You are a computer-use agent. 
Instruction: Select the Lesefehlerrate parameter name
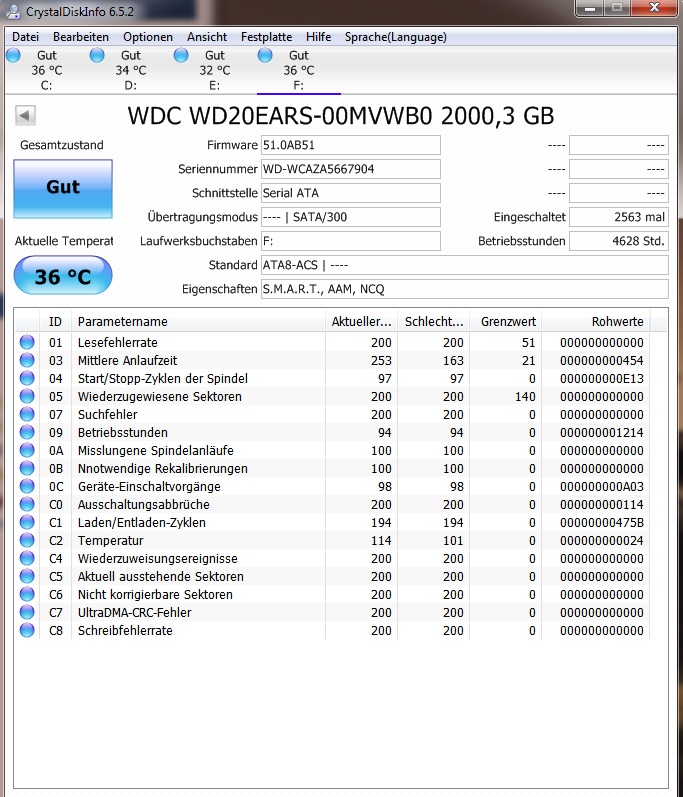(117, 343)
